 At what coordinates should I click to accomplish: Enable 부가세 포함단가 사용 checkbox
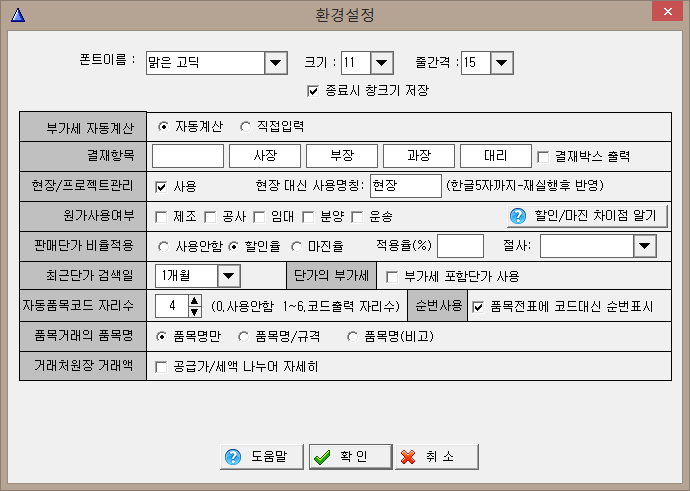tap(392, 277)
